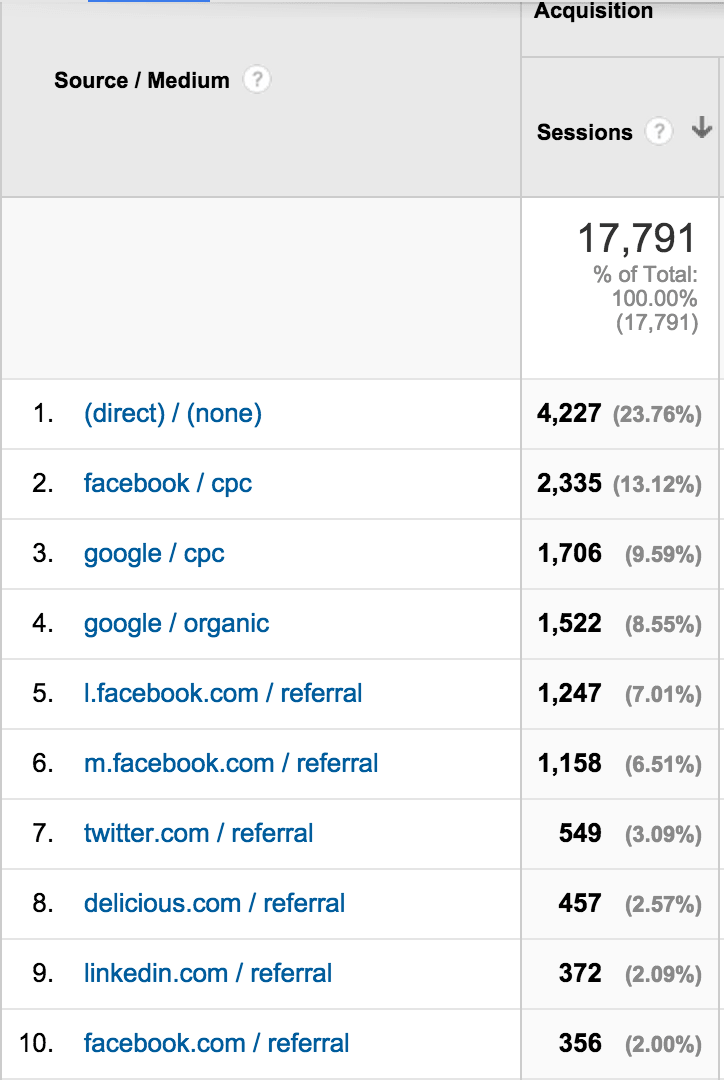Open the l.facebook.com / referral link
The width and height of the screenshot is (724, 1084).
coord(223,693)
